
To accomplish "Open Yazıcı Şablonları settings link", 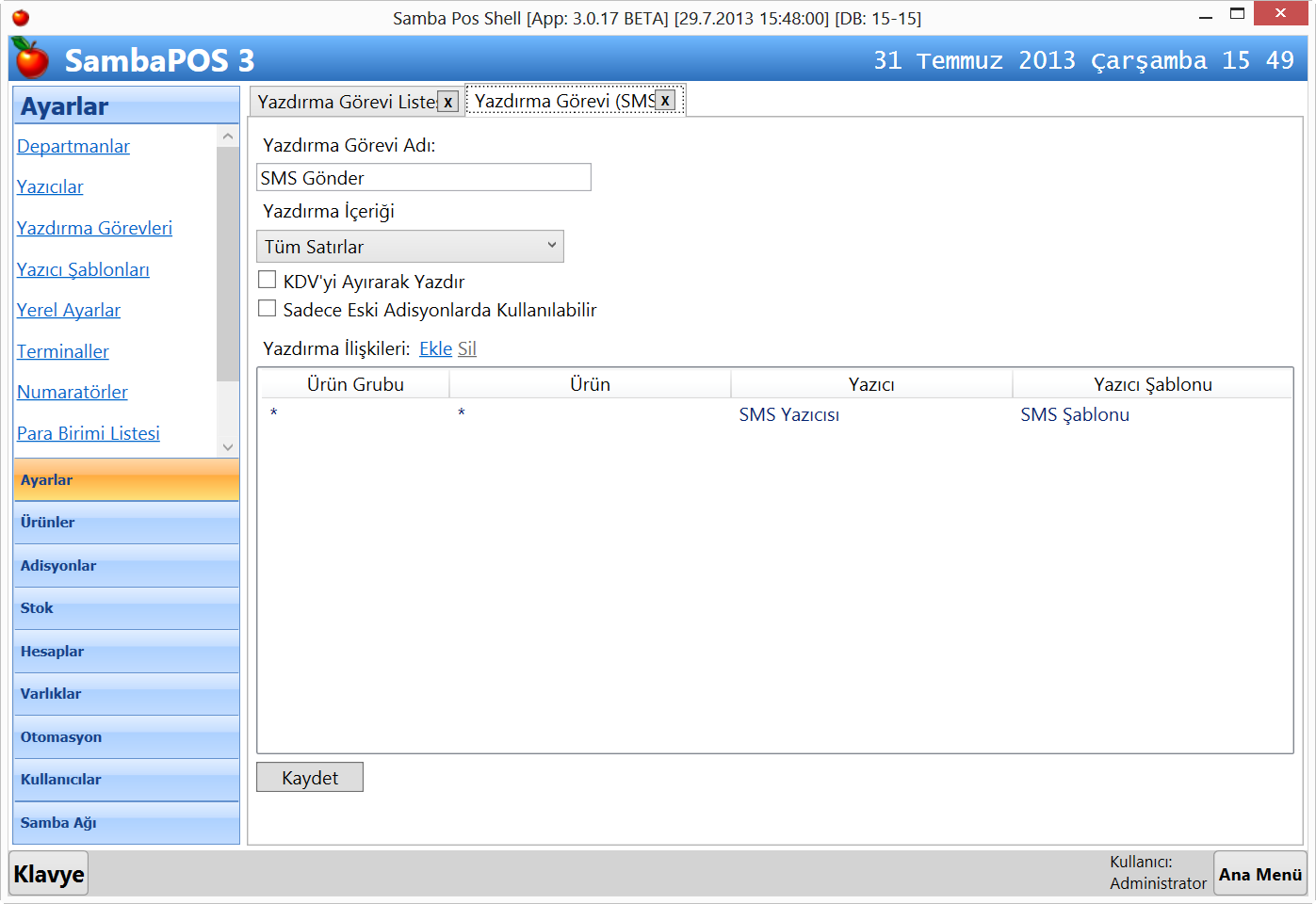I will click(x=83, y=269).
